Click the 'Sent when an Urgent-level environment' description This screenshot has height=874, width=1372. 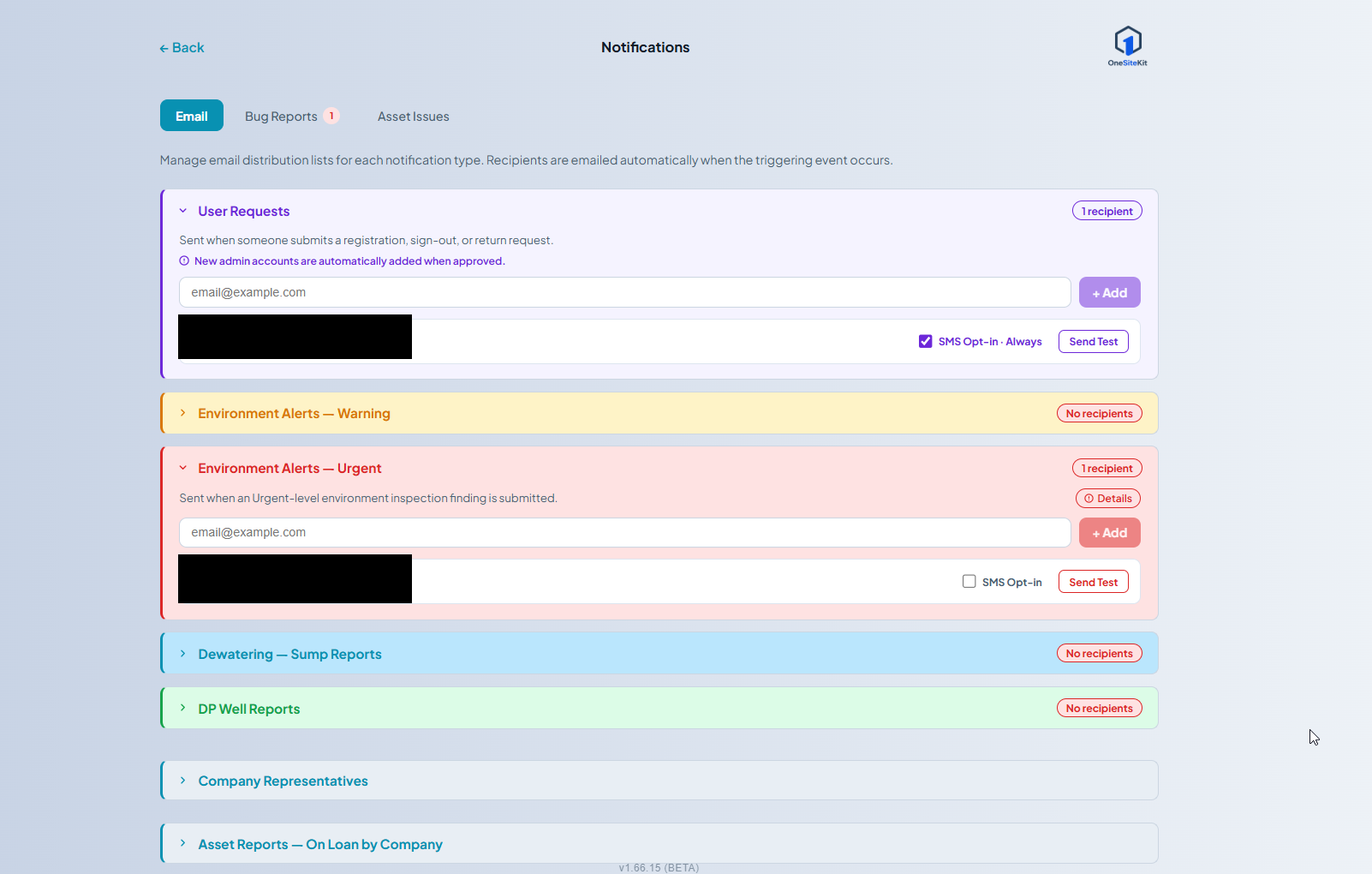click(x=368, y=498)
